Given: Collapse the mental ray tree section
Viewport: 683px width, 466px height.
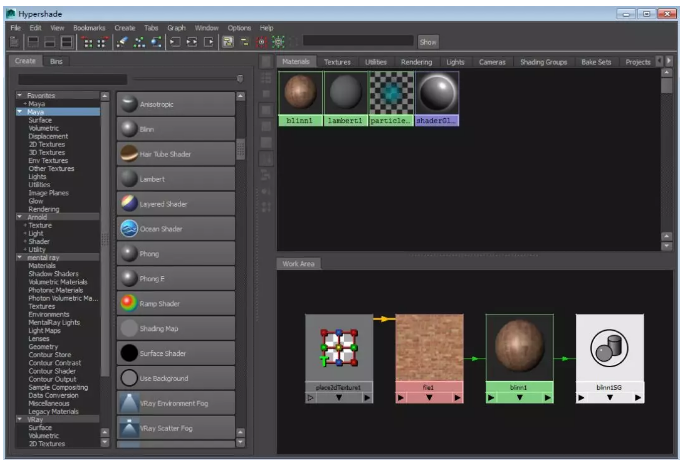Looking at the screenshot, I should (x=20, y=257).
